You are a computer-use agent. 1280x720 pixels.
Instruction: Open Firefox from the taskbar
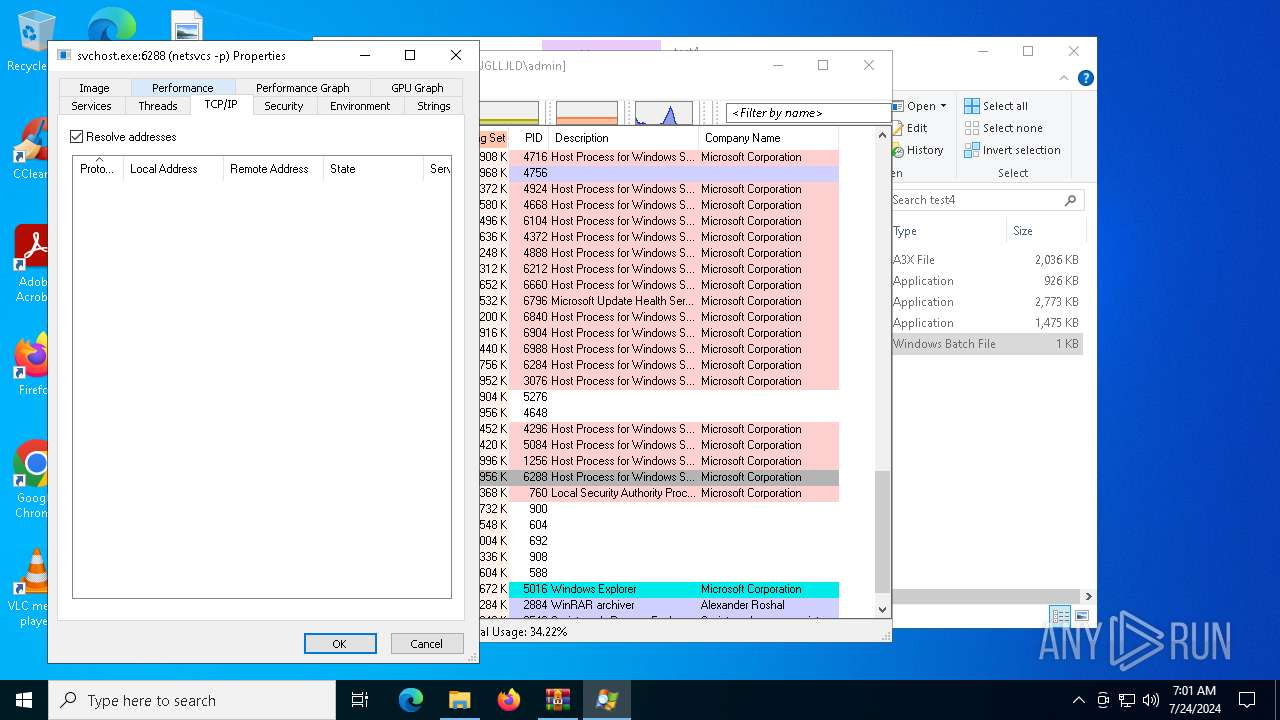[509, 700]
